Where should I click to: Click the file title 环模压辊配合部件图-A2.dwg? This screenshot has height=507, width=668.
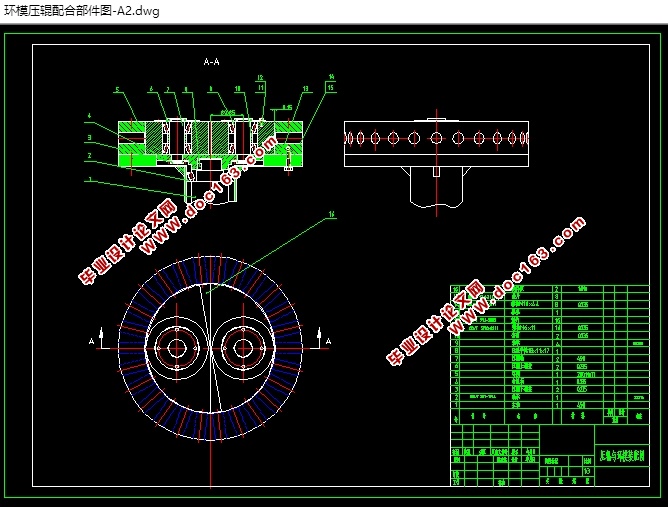(x=82, y=11)
